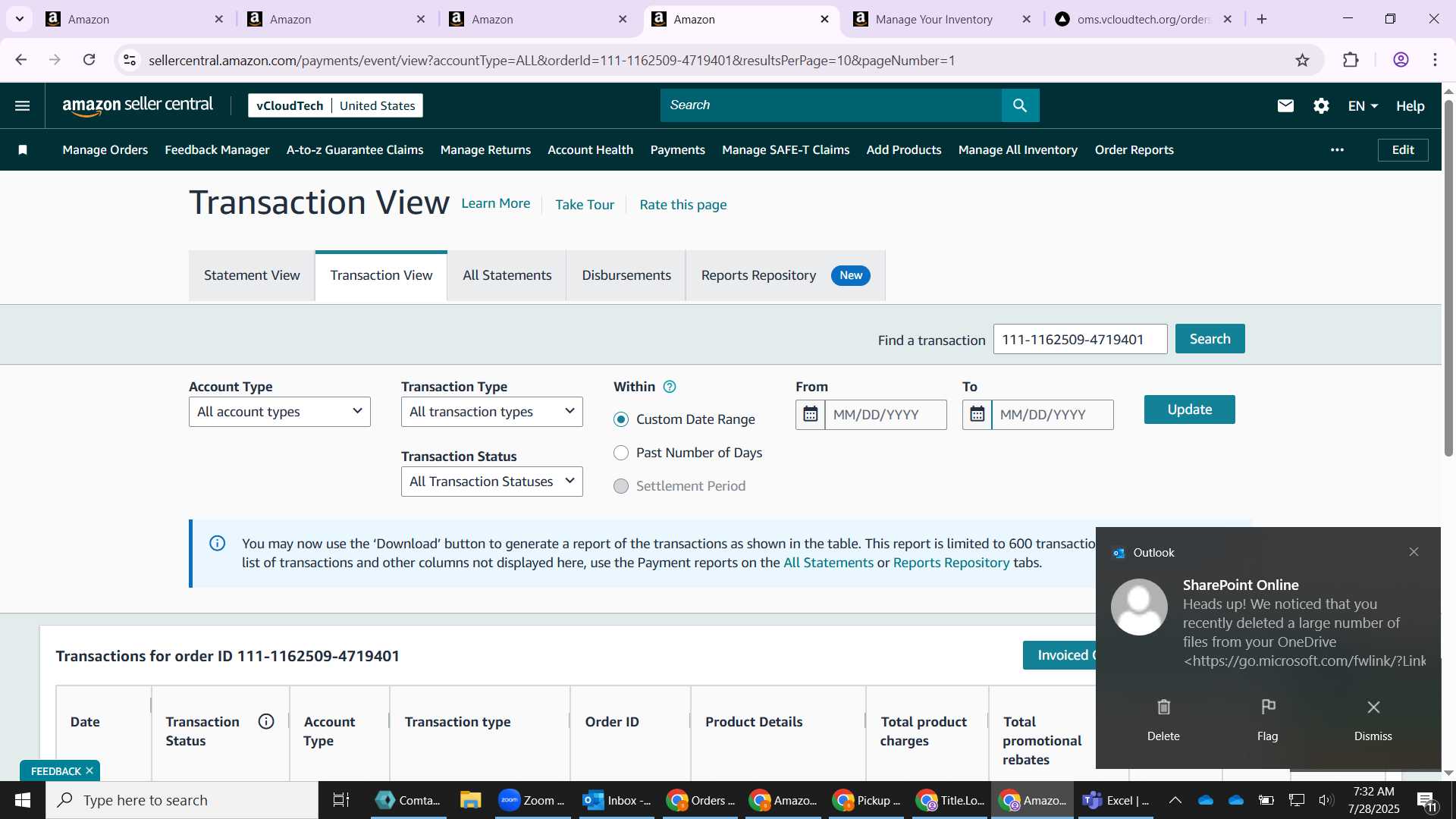The image size is (1456, 819).
Task: Click the To date input field
Action: pos(1053,415)
